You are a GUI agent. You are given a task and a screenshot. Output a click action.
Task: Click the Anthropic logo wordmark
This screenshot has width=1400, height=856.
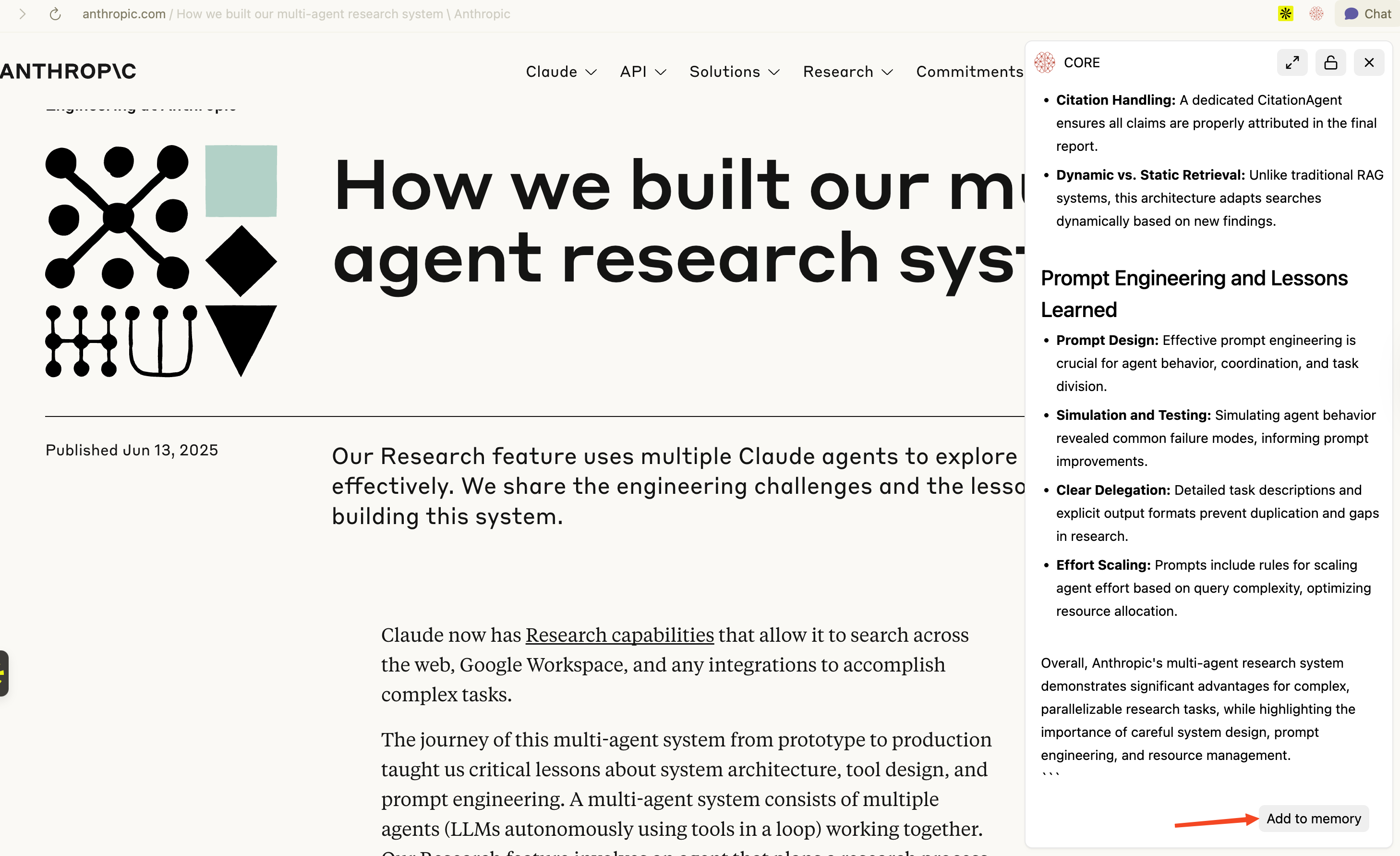(x=68, y=71)
